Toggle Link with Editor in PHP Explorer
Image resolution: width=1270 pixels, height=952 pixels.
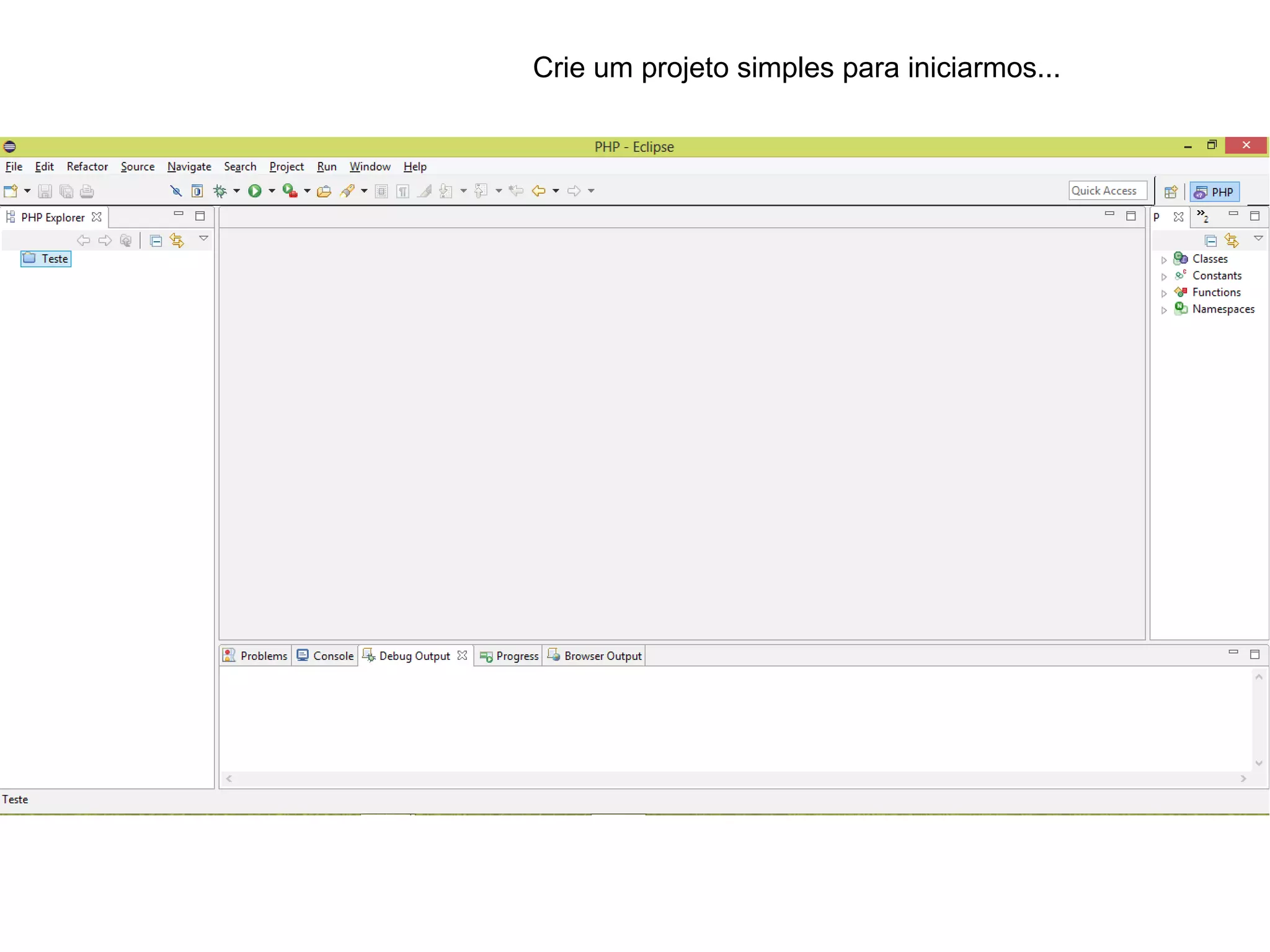tap(177, 241)
